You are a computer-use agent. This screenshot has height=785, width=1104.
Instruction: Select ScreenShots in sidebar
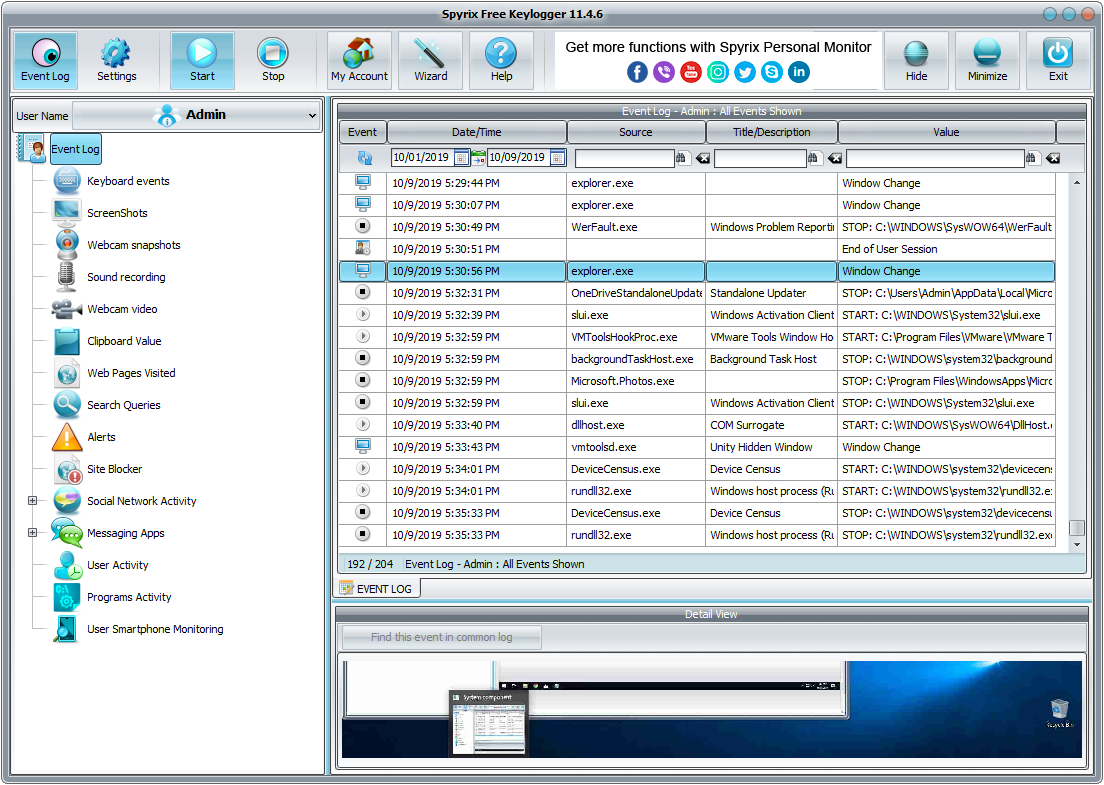pos(118,213)
